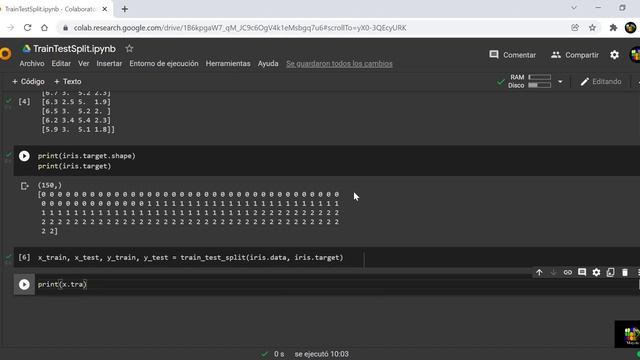Move cell down with arrow icon
Viewport: 640px width, 360px height.
point(553,272)
